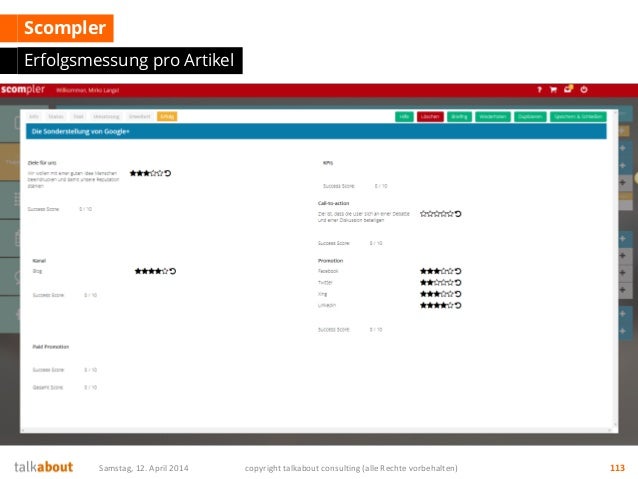Click the Kanal section heading
The image size is (638, 479).
click(39, 260)
